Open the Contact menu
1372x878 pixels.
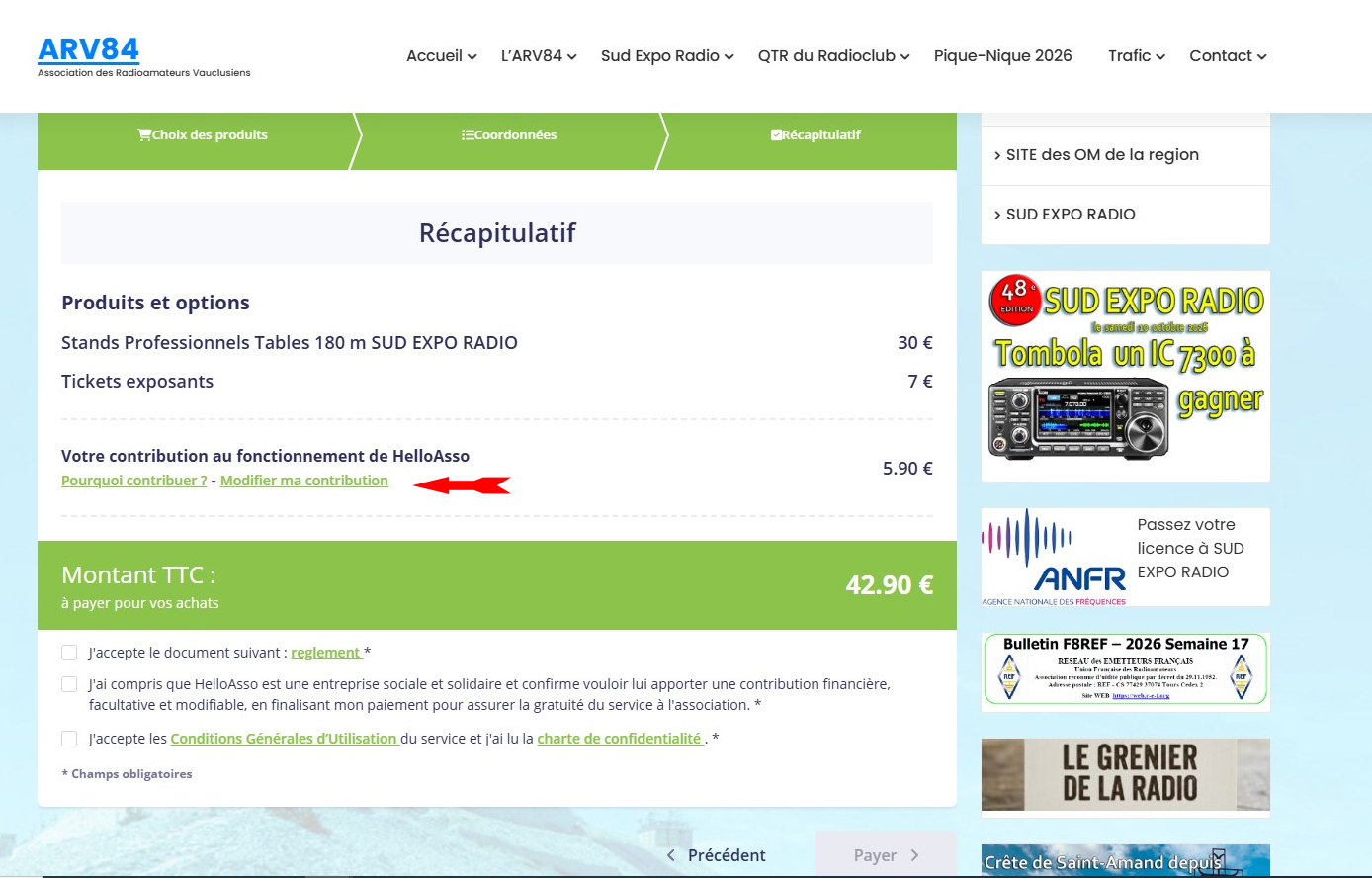pos(1227,56)
